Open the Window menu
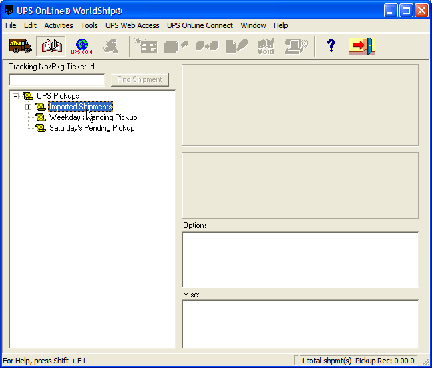The image size is (432, 368). coord(253,25)
